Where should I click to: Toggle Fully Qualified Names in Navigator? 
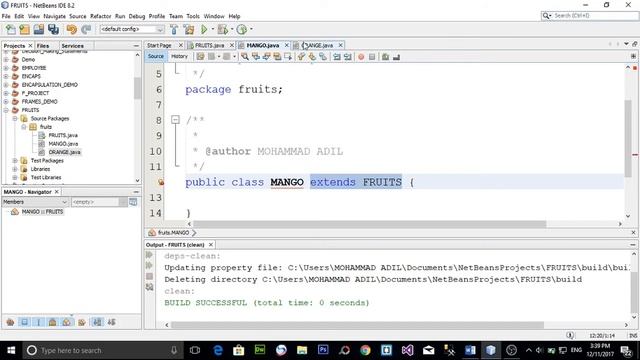[81, 322]
